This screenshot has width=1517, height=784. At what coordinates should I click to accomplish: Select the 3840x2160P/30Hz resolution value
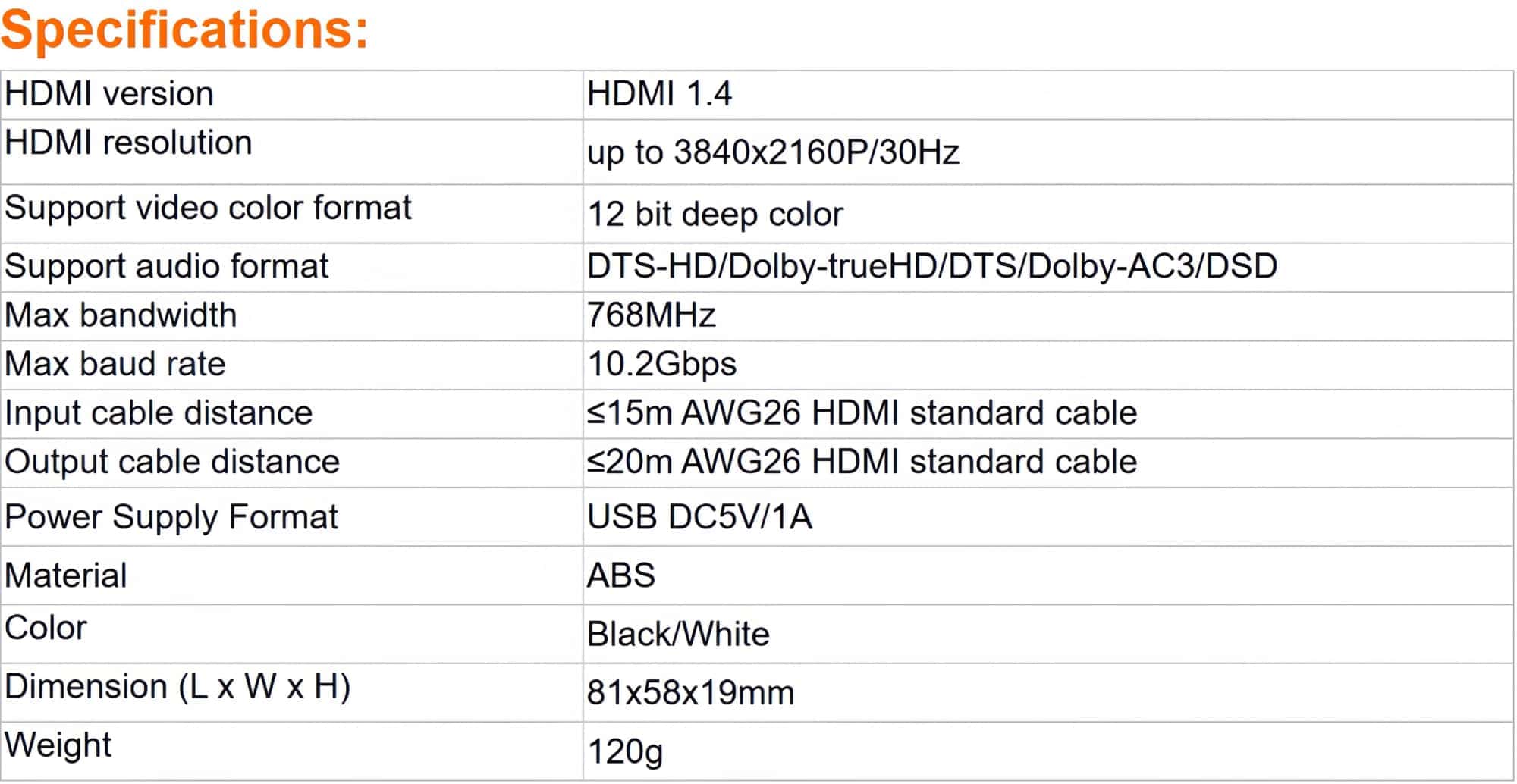(773, 152)
